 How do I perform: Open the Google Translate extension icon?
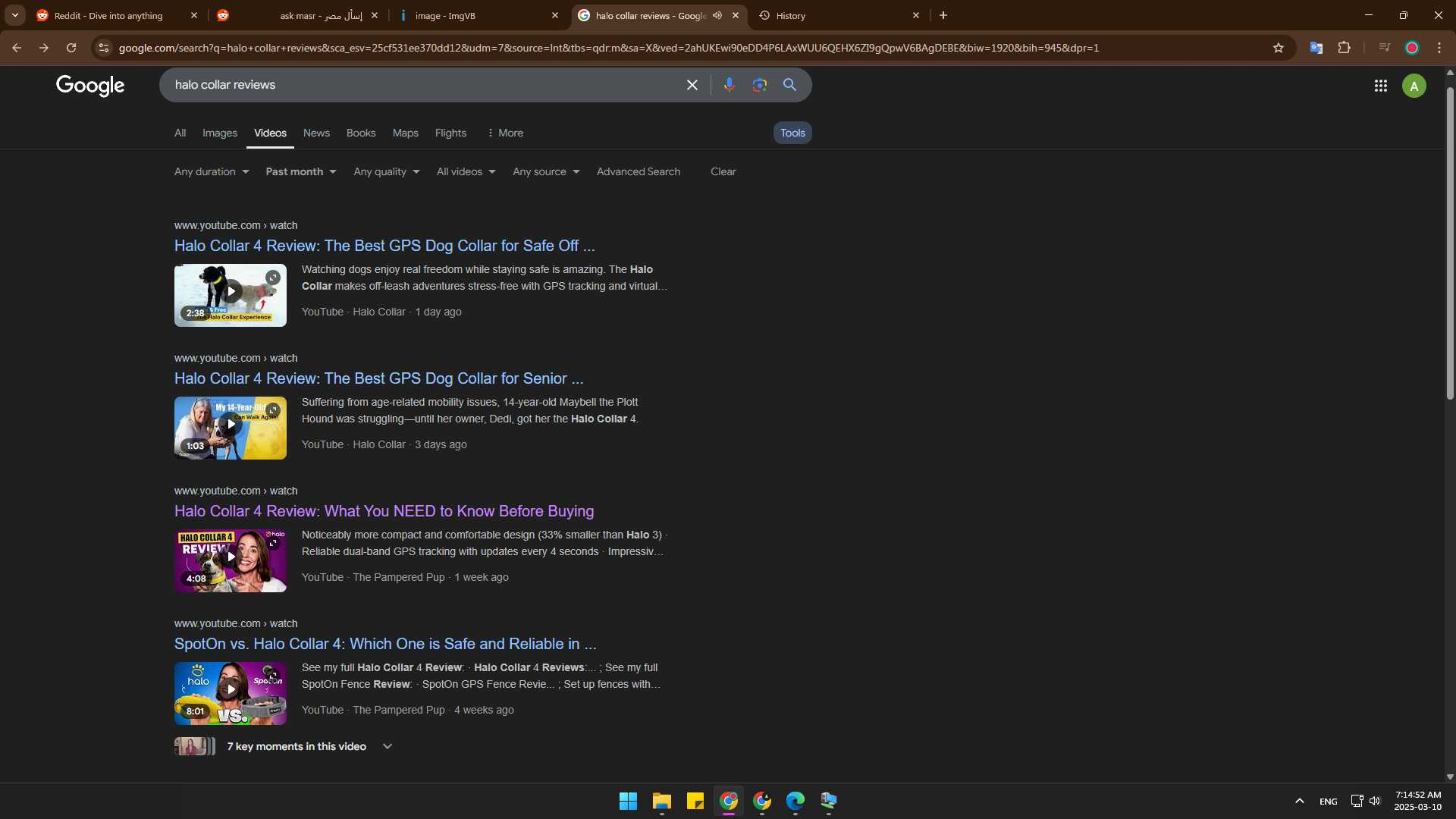click(x=1316, y=48)
